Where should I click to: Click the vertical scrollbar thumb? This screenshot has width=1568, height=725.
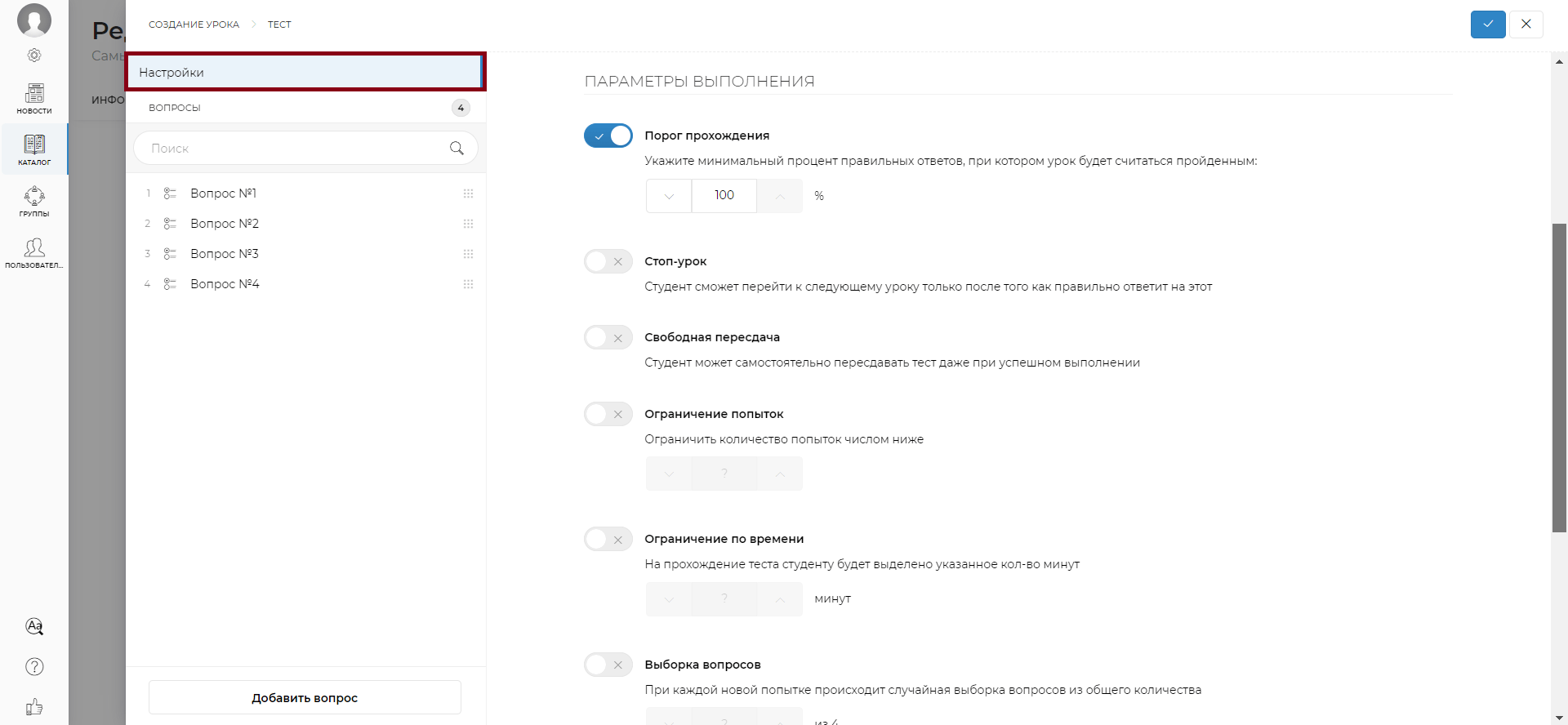pos(1559,378)
